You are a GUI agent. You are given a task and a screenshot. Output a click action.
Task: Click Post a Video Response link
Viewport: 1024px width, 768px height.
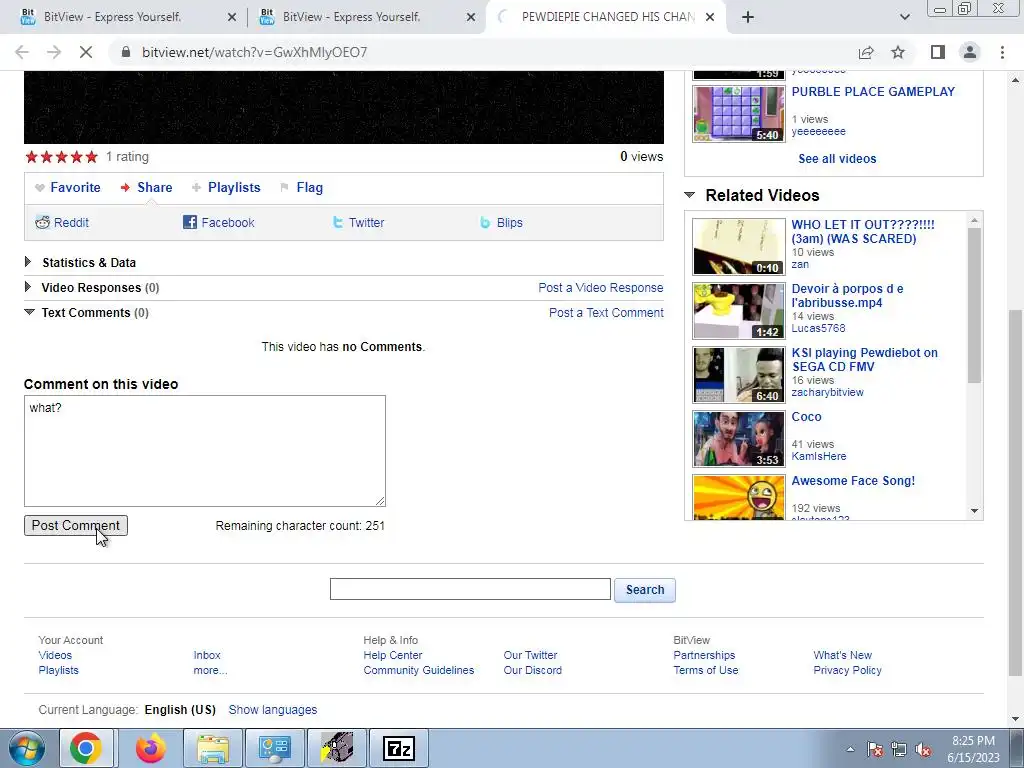[x=601, y=287]
